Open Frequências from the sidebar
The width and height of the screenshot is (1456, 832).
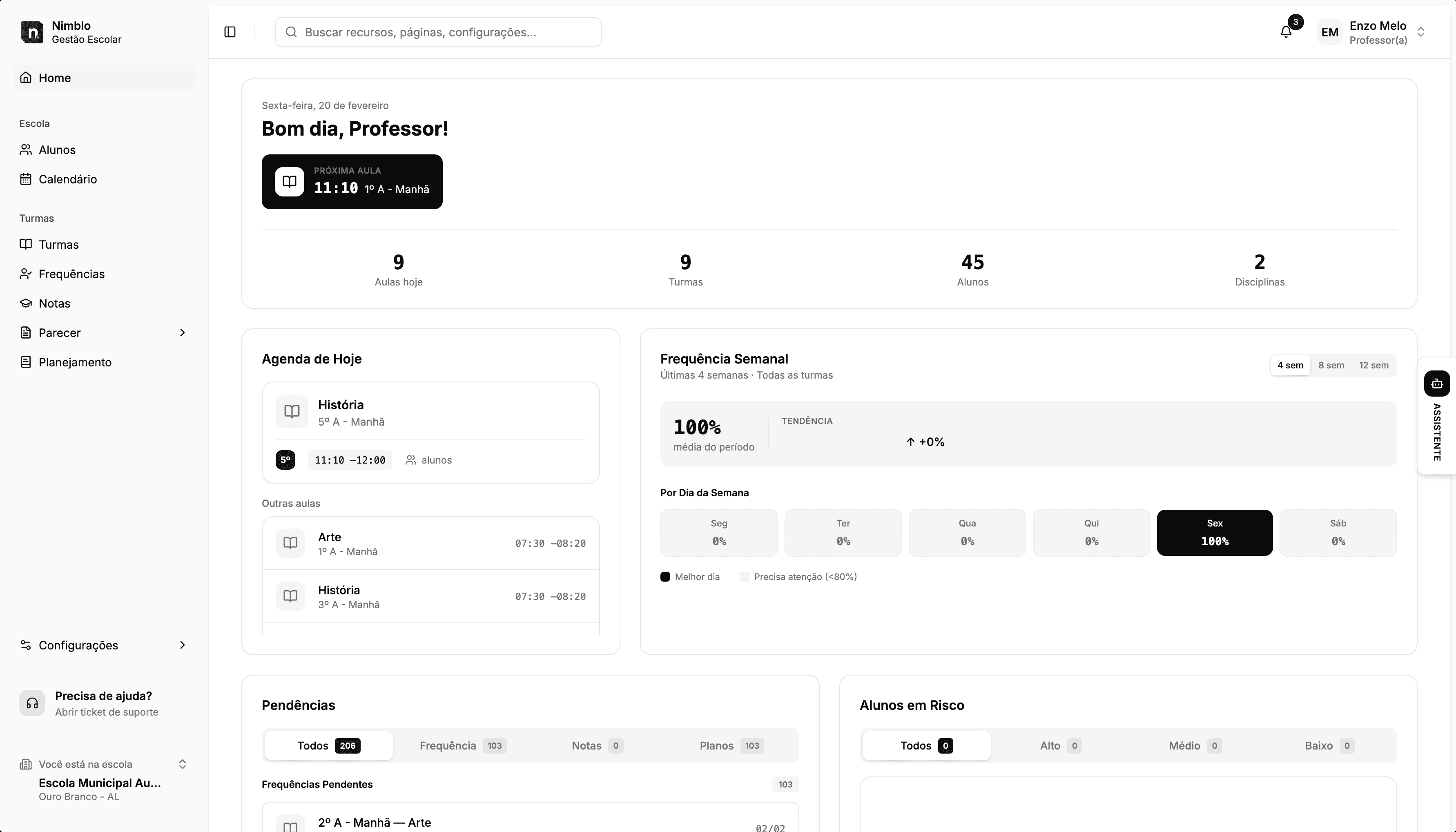(71, 274)
